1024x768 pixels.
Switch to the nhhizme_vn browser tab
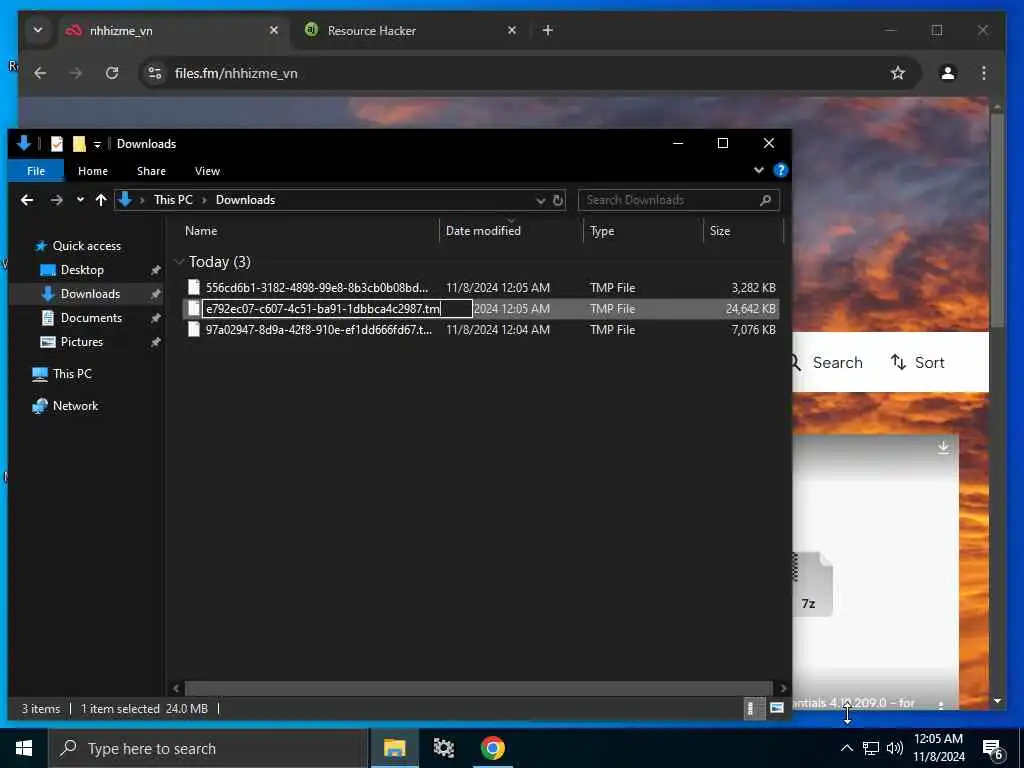pyautogui.click(x=172, y=31)
